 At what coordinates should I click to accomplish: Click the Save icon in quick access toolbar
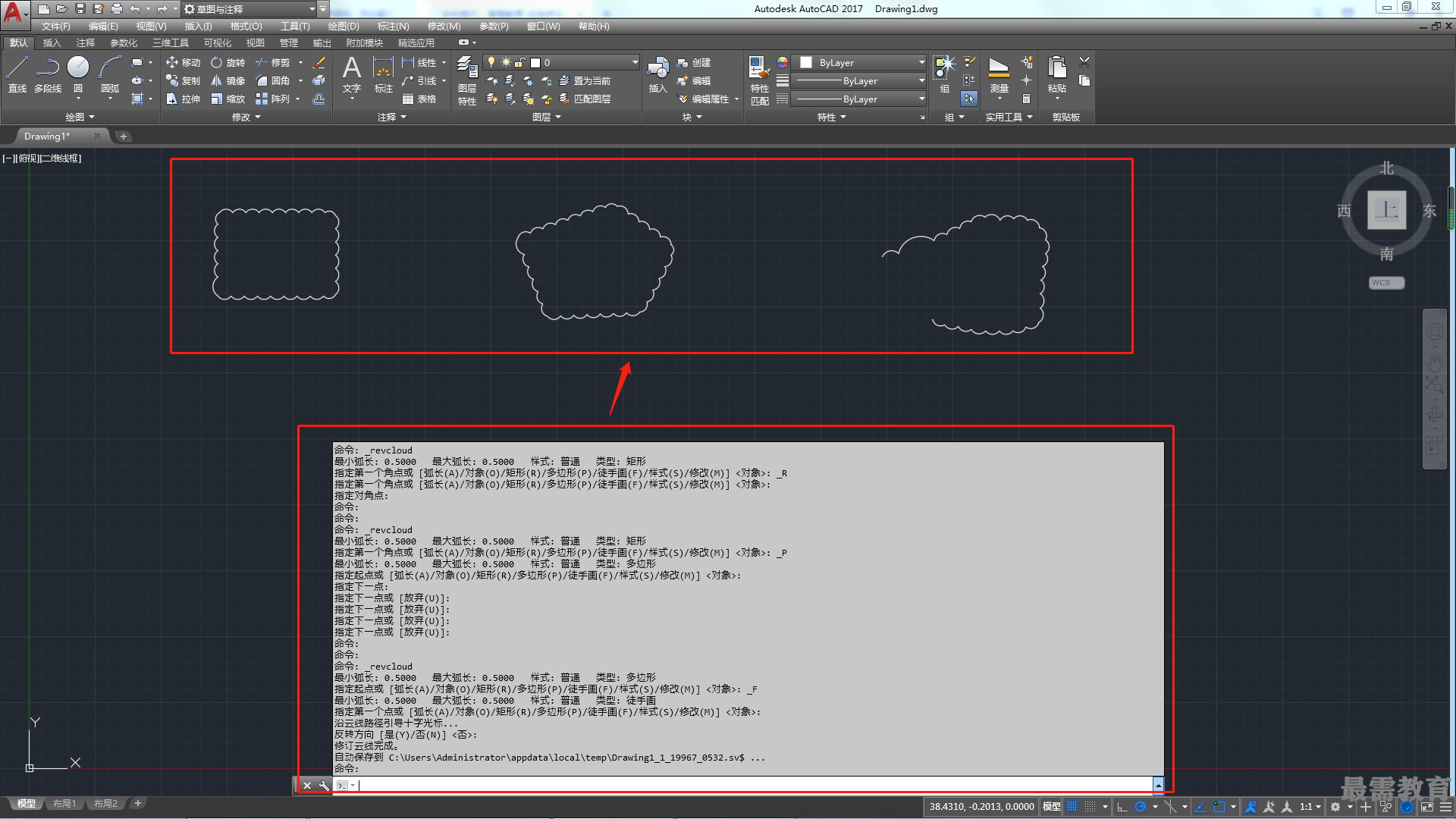coord(80,9)
